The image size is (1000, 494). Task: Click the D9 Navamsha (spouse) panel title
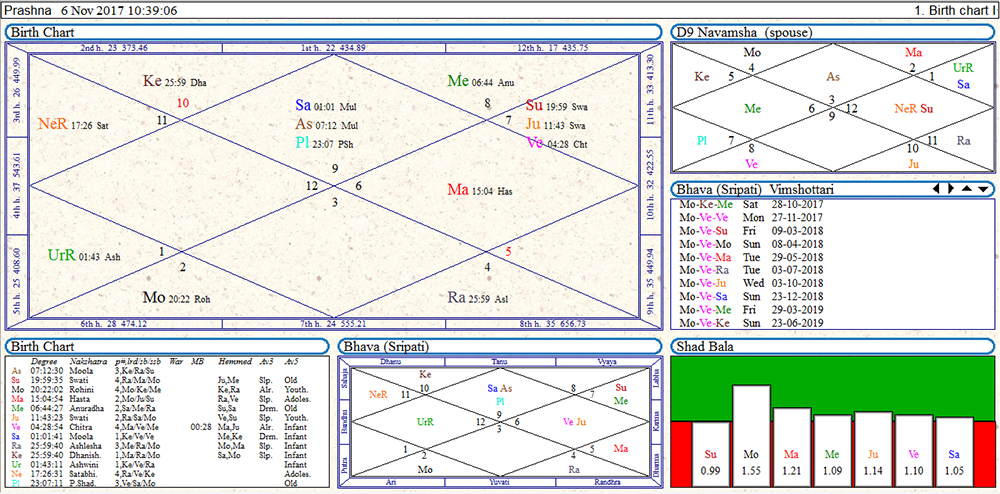click(x=744, y=32)
